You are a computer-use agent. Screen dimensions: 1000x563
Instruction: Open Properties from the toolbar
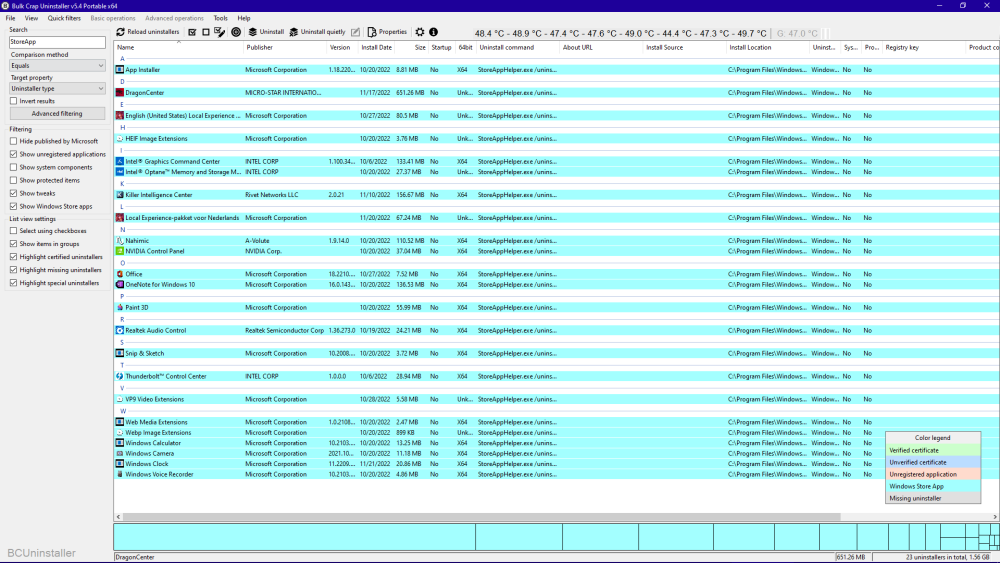coord(387,32)
